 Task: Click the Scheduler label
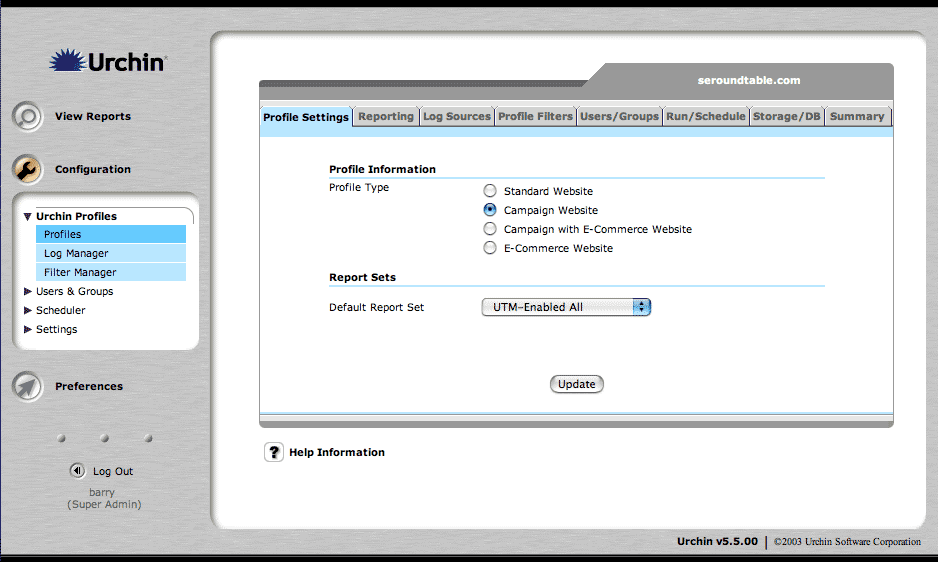(60, 310)
